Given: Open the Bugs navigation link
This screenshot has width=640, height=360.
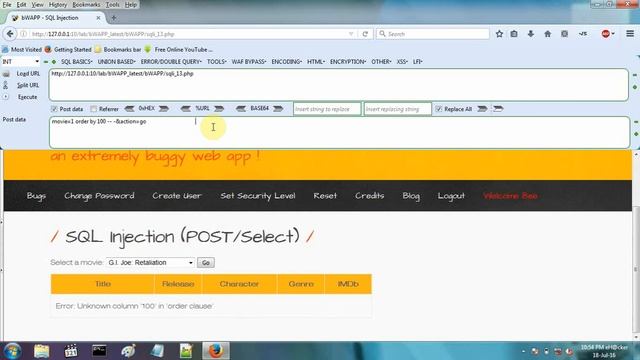Looking at the screenshot, I should pyautogui.click(x=36, y=196).
